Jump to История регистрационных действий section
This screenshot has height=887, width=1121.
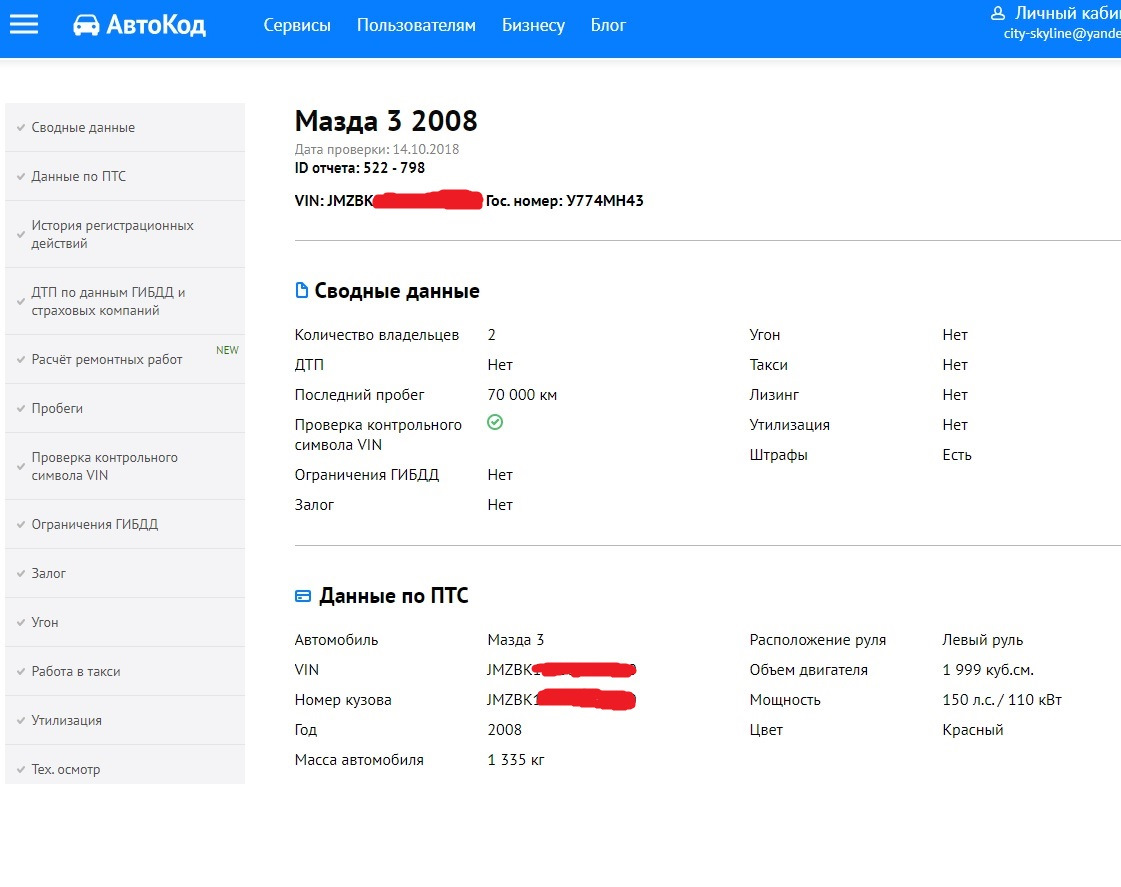pyautogui.click(x=112, y=234)
